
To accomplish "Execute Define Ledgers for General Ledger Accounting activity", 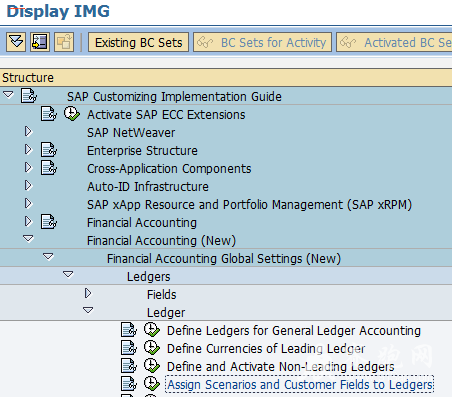I will pyautogui.click(x=152, y=330).
